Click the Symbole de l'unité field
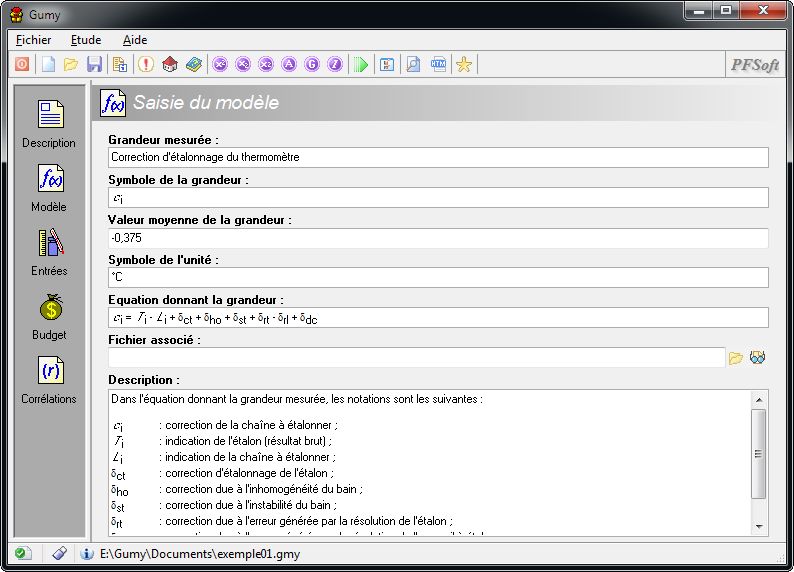Image resolution: width=794 pixels, height=572 pixels. click(438, 277)
